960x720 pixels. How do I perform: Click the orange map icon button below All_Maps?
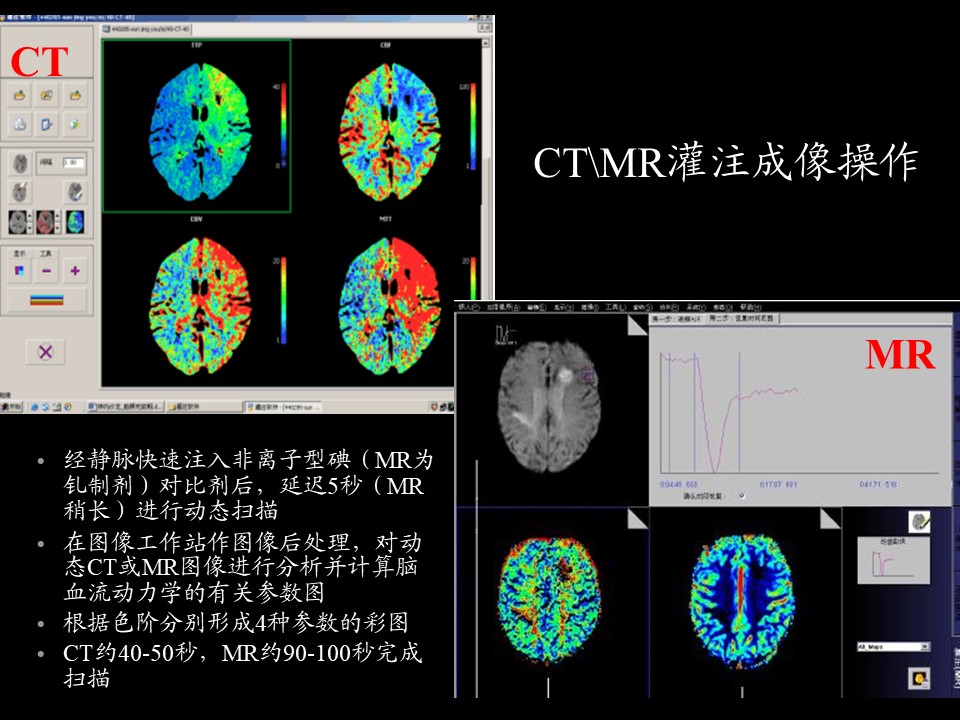(919, 678)
